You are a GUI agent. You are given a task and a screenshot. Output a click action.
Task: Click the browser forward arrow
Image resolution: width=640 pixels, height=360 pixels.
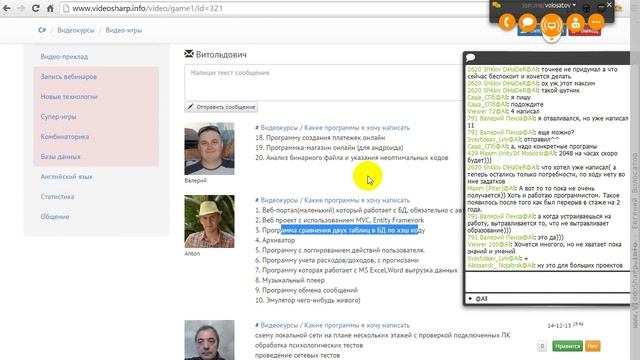[21, 8]
